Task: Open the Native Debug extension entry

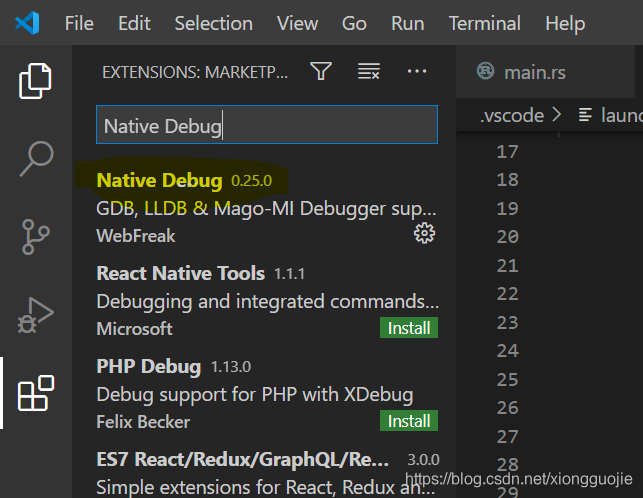Action: point(264,208)
